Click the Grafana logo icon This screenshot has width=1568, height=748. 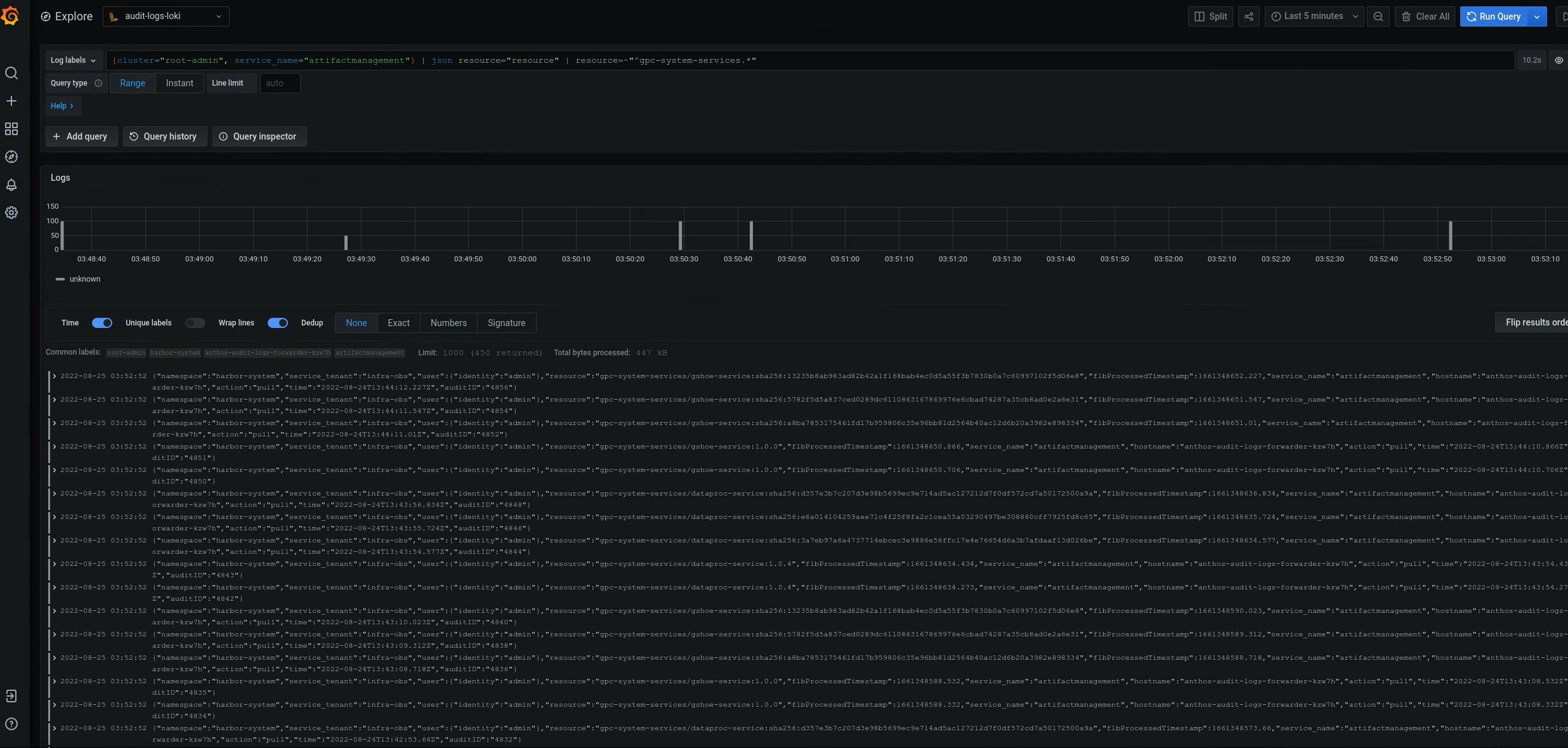point(10,16)
